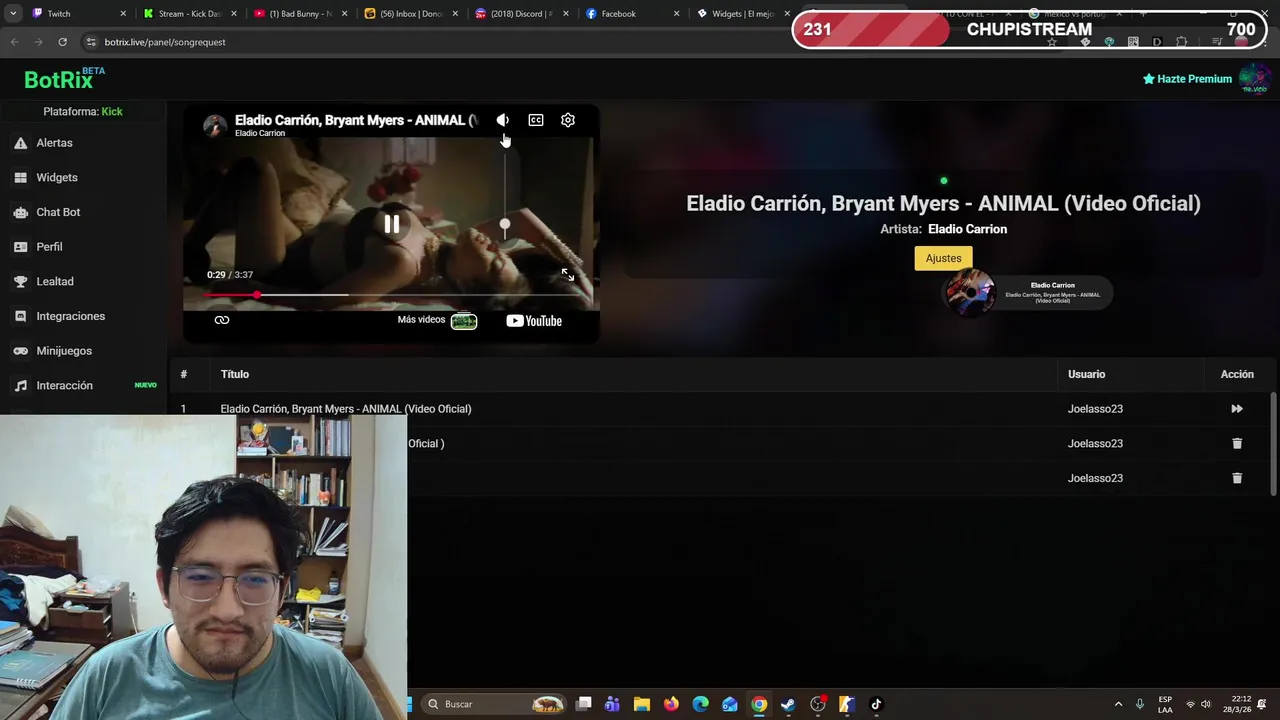Copy video link via chain icon
The image size is (1280, 720).
(222, 320)
